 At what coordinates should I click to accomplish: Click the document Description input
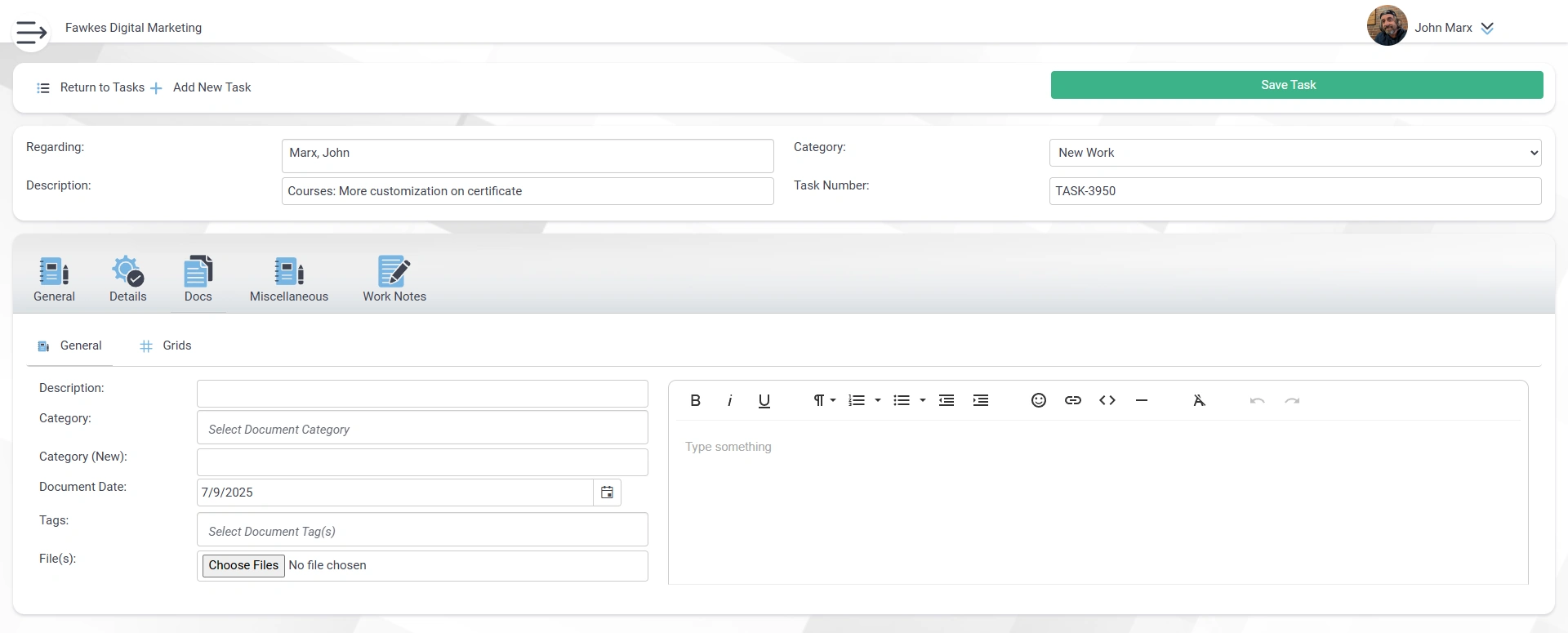pyautogui.click(x=422, y=394)
